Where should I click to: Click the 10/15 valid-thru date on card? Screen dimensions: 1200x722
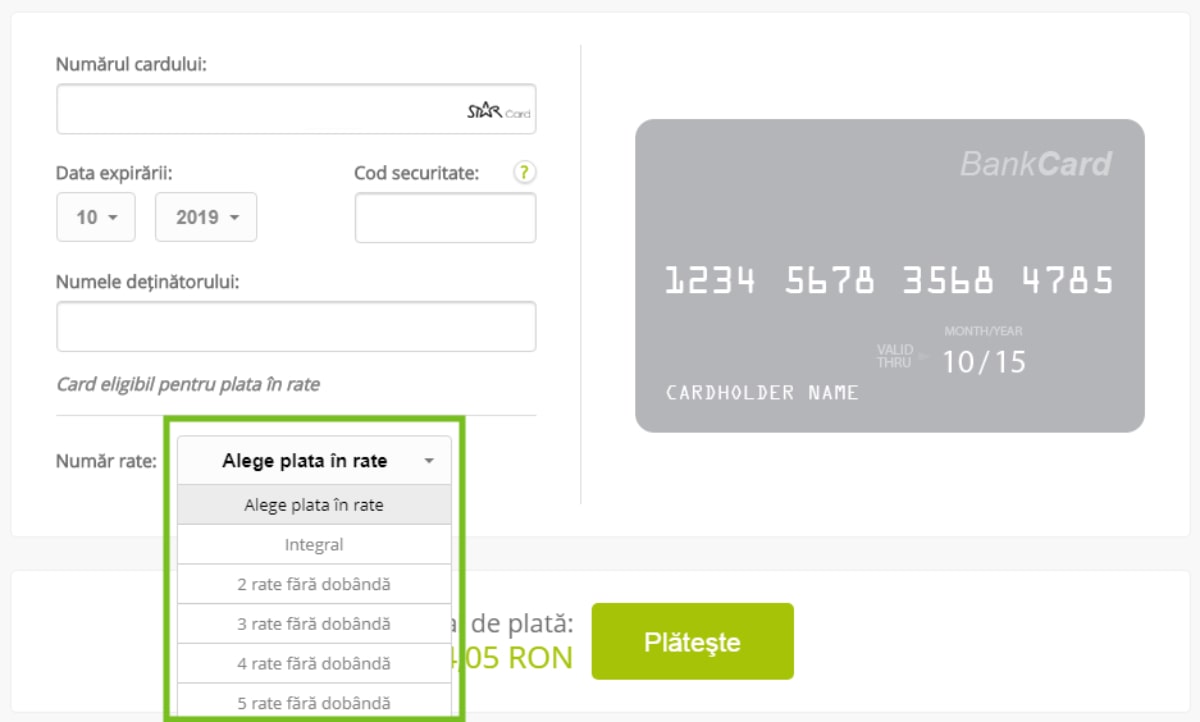coord(984,361)
